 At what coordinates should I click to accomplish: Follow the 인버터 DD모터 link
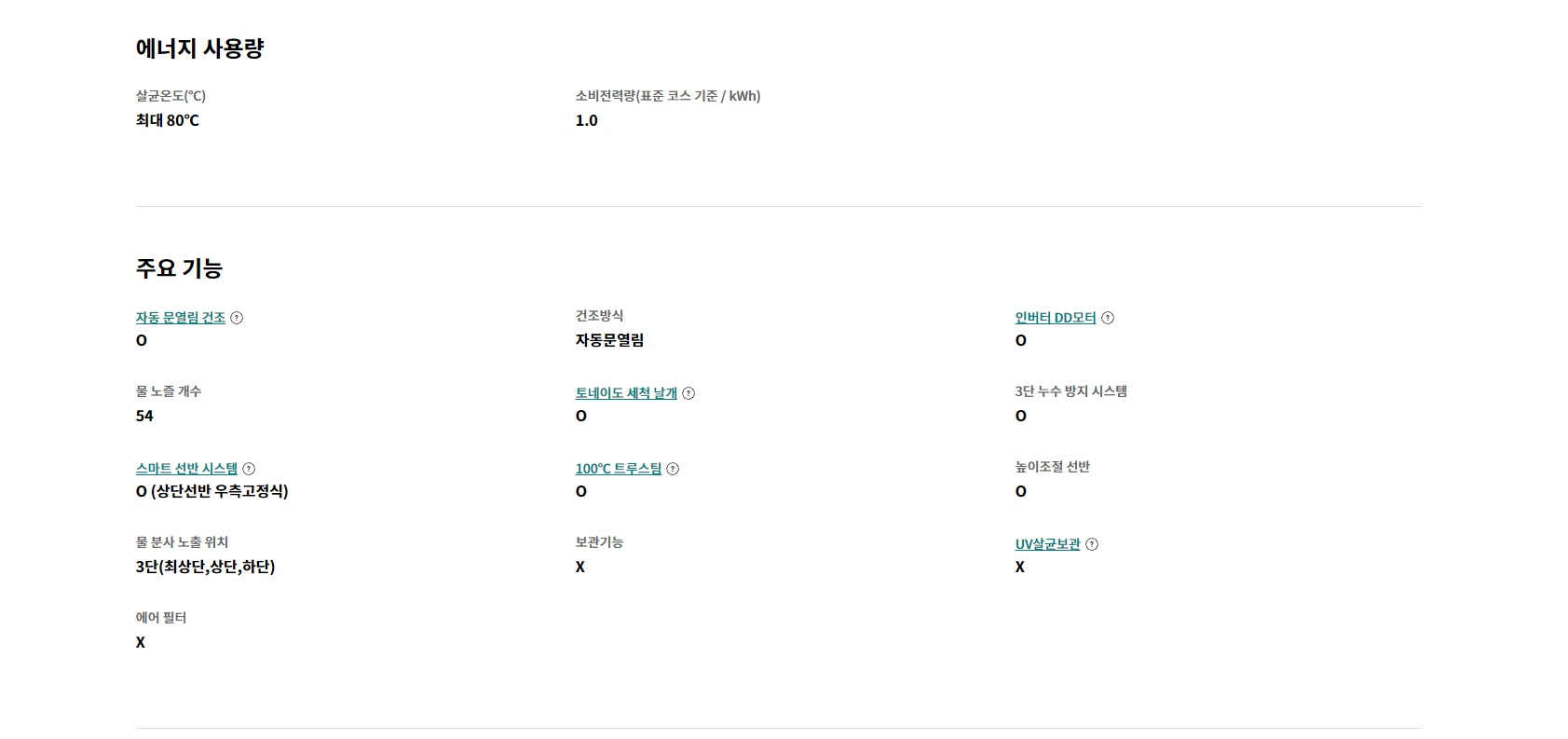pyautogui.click(x=1056, y=318)
